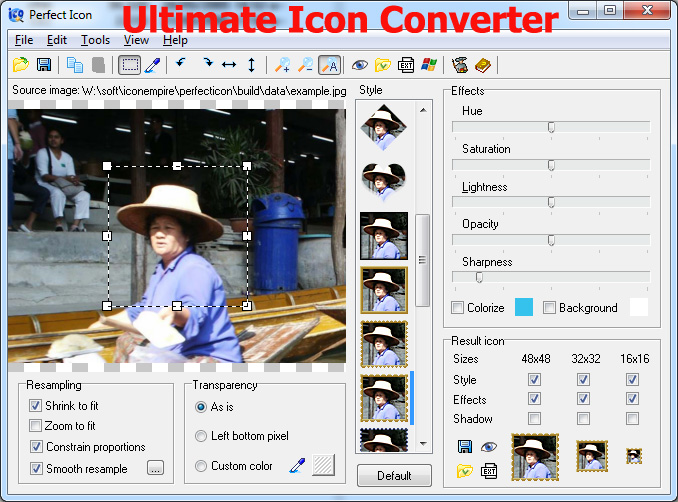Click the EXT icon in Result icon panel

pyautogui.click(x=489, y=471)
